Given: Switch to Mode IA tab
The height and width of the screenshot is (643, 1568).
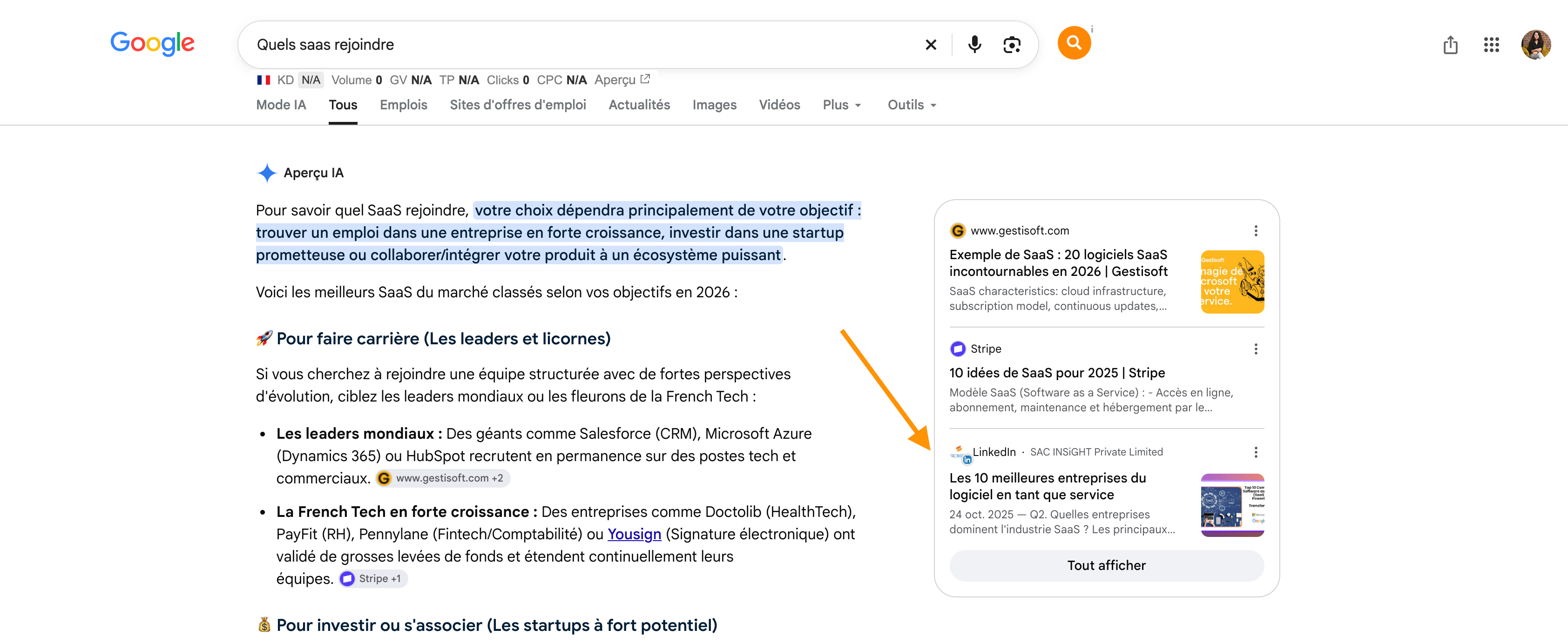Looking at the screenshot, I should [x=281, y=105].
